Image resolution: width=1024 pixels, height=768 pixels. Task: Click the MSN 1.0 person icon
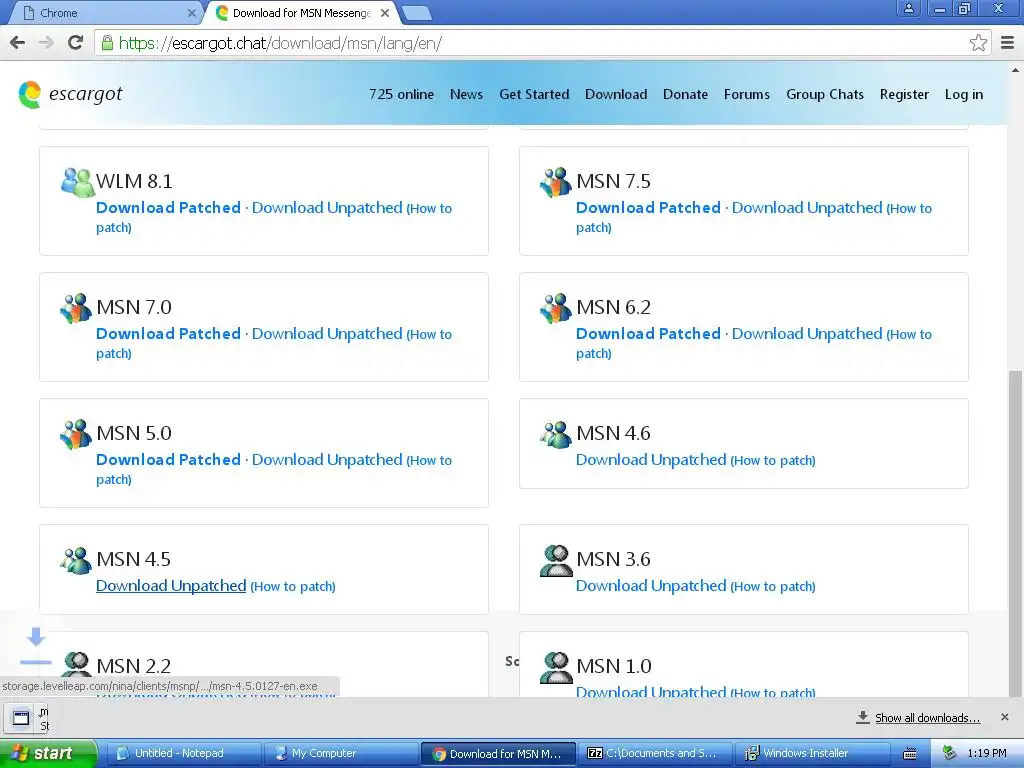(556, 667)
